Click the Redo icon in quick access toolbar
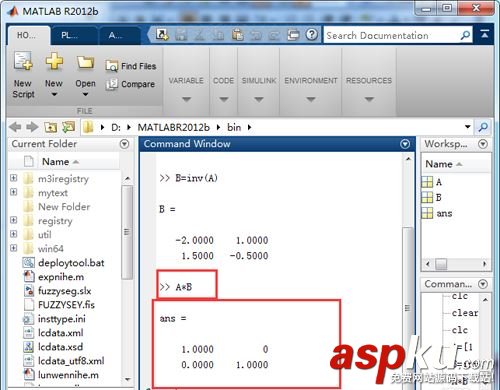500x390 pixels. (x=274, y=35)
